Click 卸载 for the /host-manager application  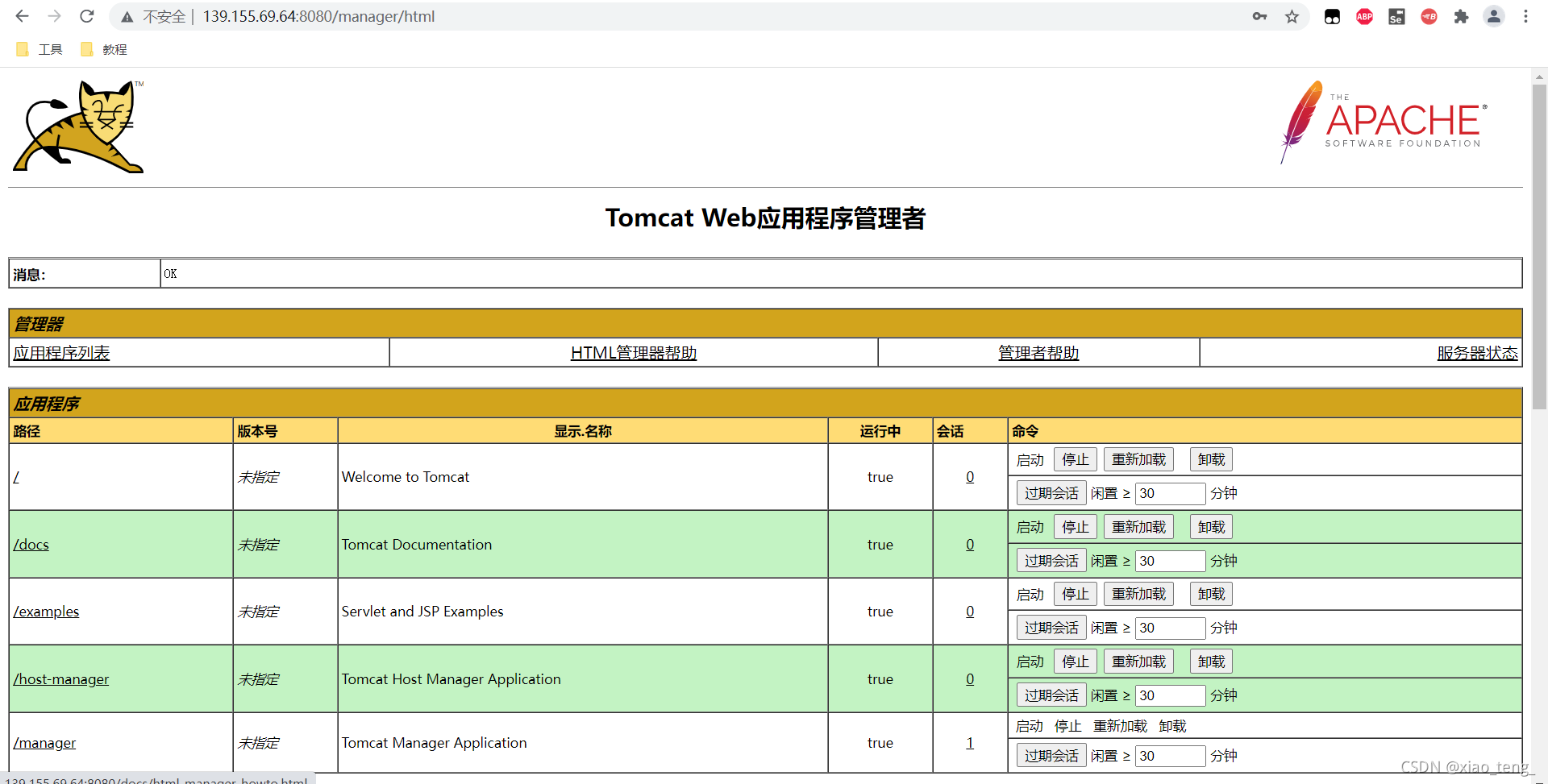[x=1211, y=662]
